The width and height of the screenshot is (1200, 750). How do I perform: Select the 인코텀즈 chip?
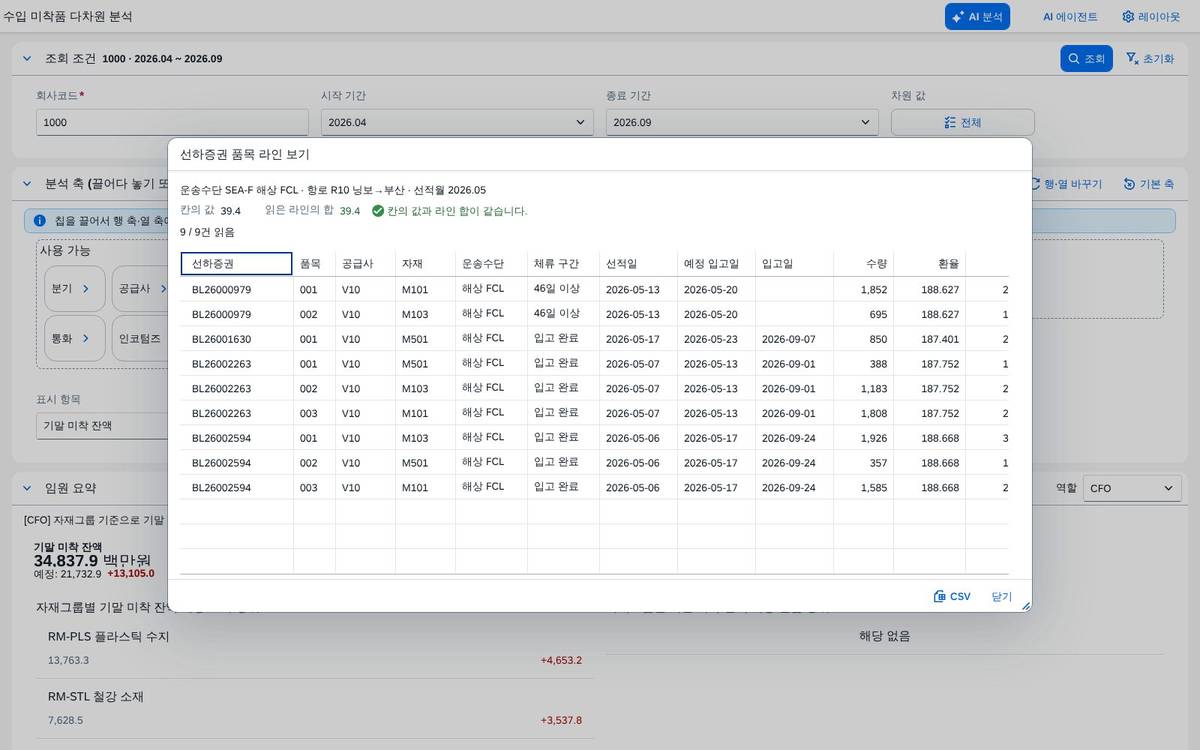140,338
